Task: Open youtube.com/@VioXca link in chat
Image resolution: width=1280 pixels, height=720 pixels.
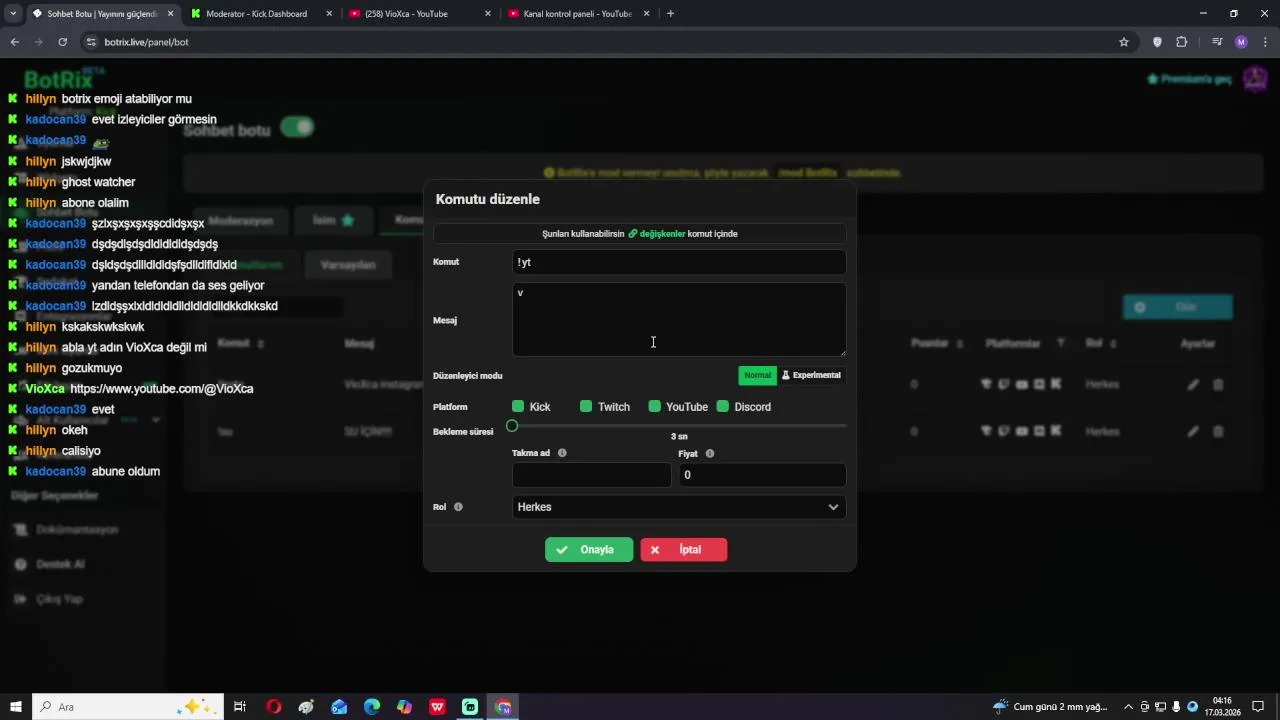Action: pos(162,389)
